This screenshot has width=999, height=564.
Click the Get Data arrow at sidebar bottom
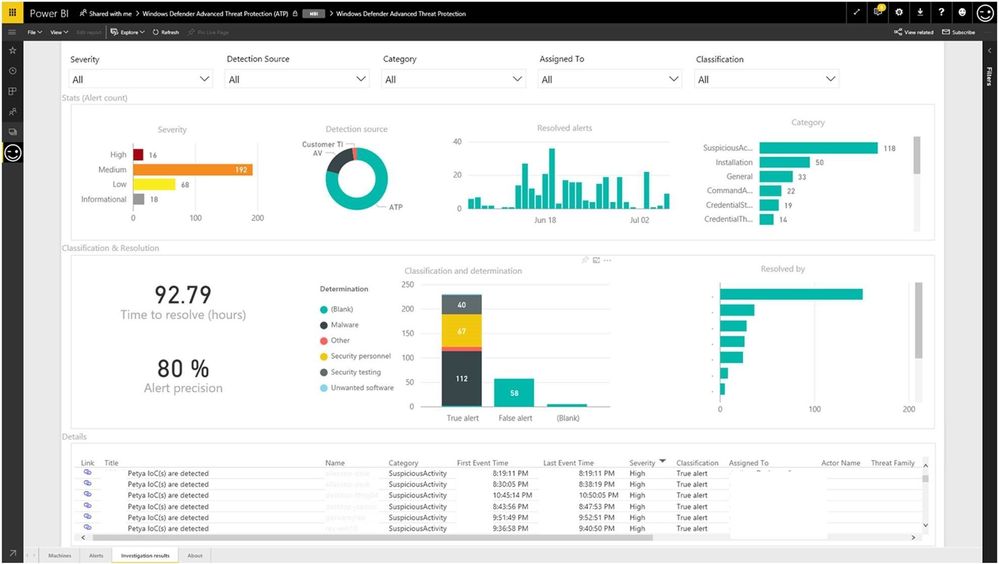(12, 554)
